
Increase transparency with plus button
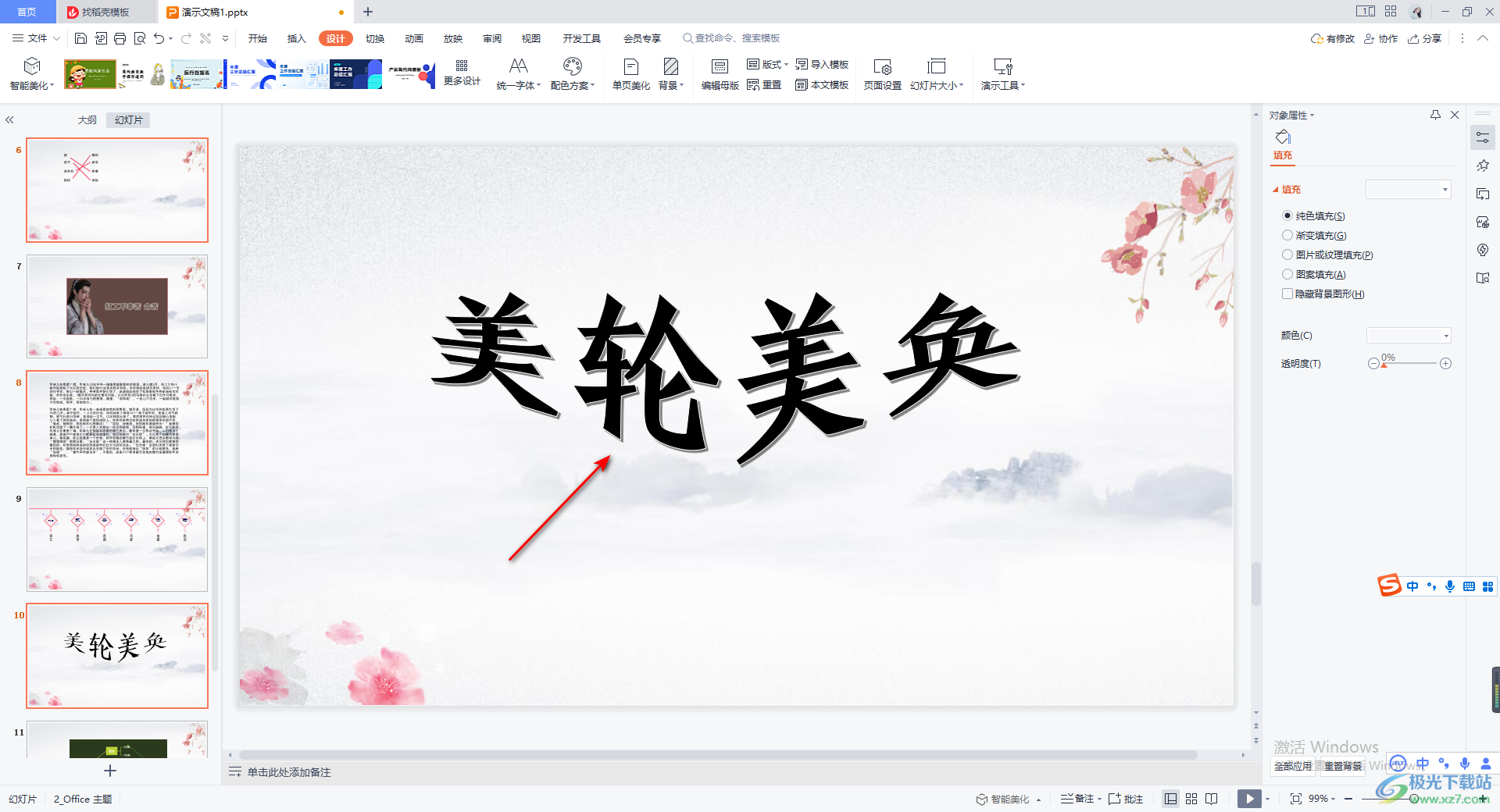click(x=1446, y=364)
